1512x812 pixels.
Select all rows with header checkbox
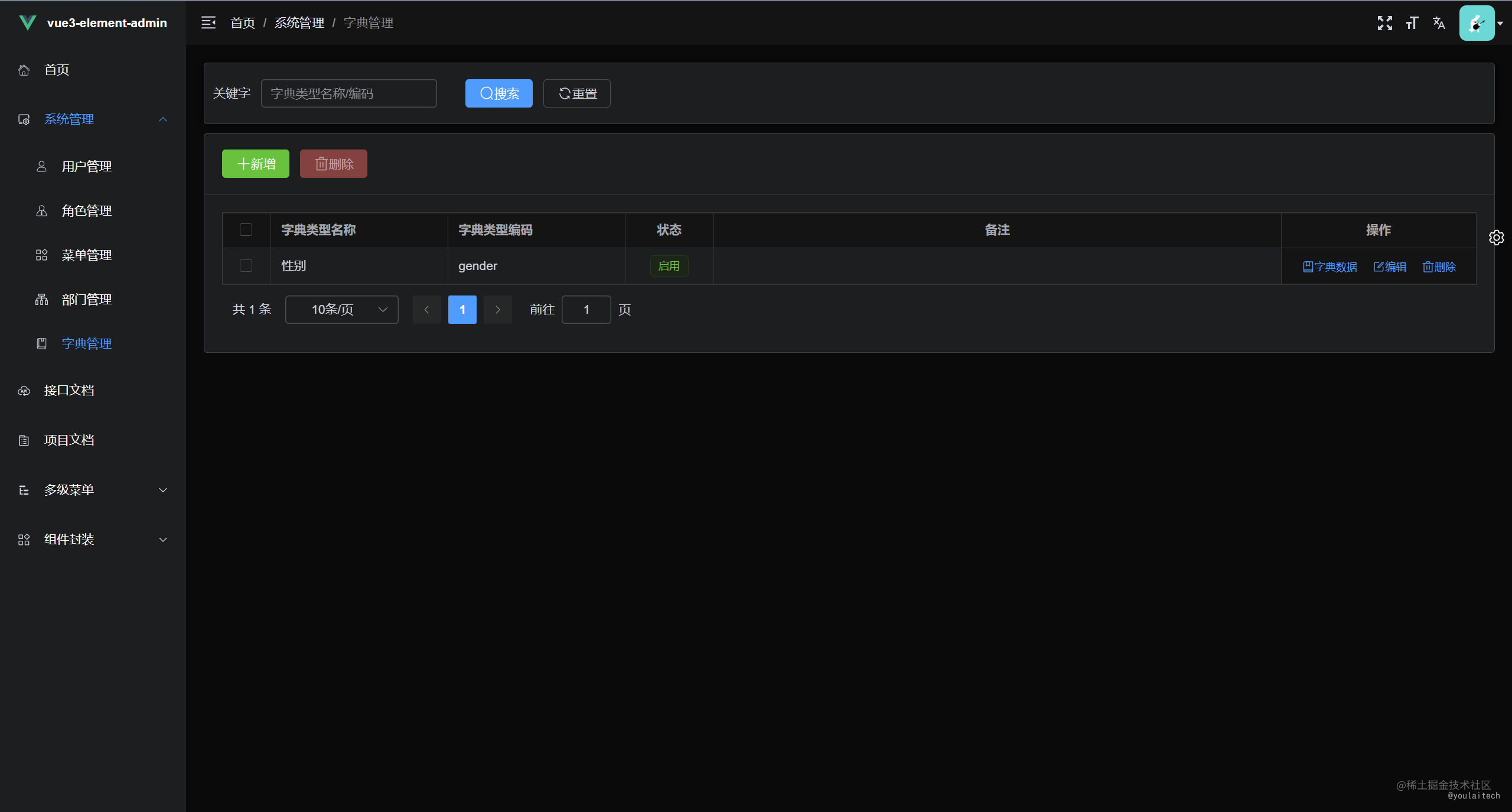click(246, 229)
